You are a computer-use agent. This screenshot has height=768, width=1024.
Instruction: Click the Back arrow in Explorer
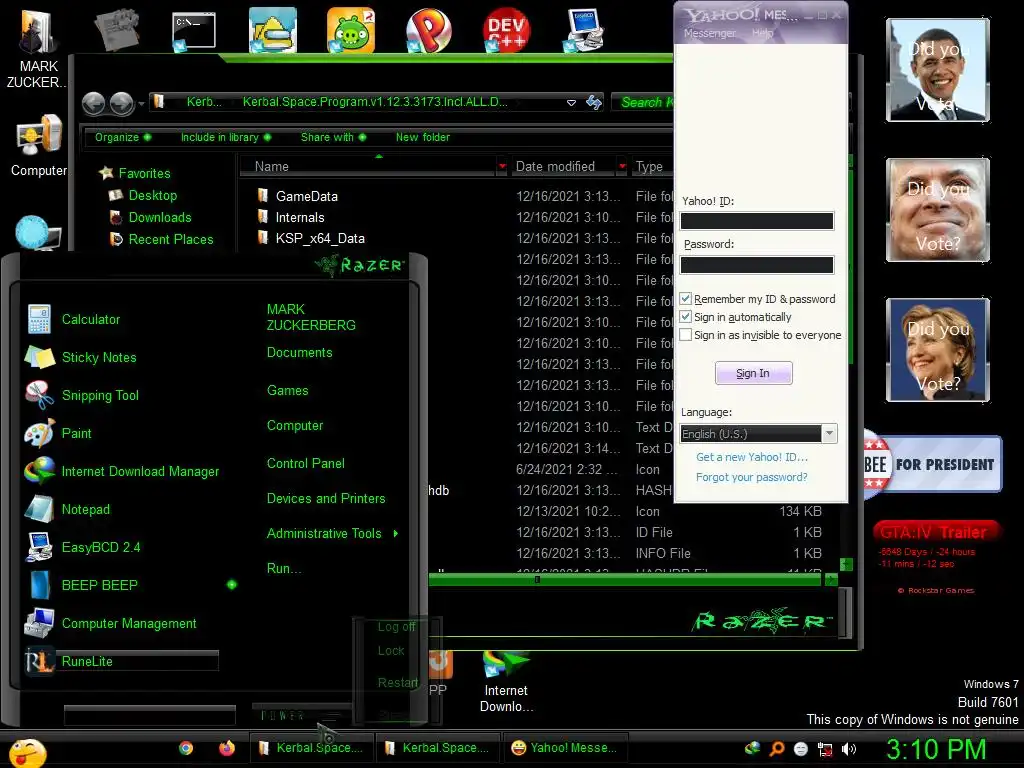pyautogui.click(x=93, y=103)
